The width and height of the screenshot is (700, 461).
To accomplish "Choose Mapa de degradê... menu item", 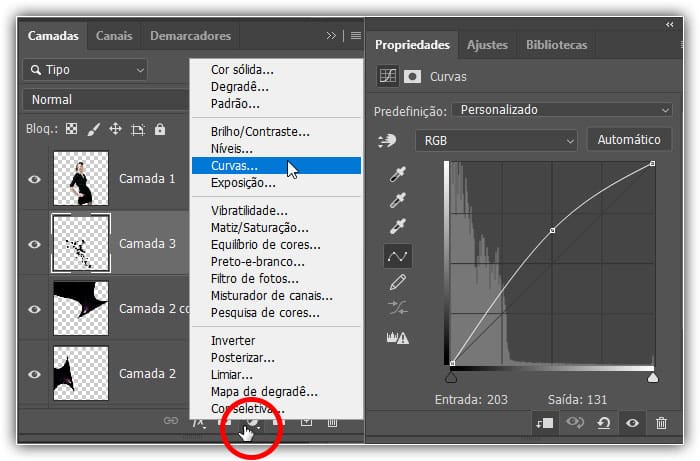I will click(x=276, y=391).
